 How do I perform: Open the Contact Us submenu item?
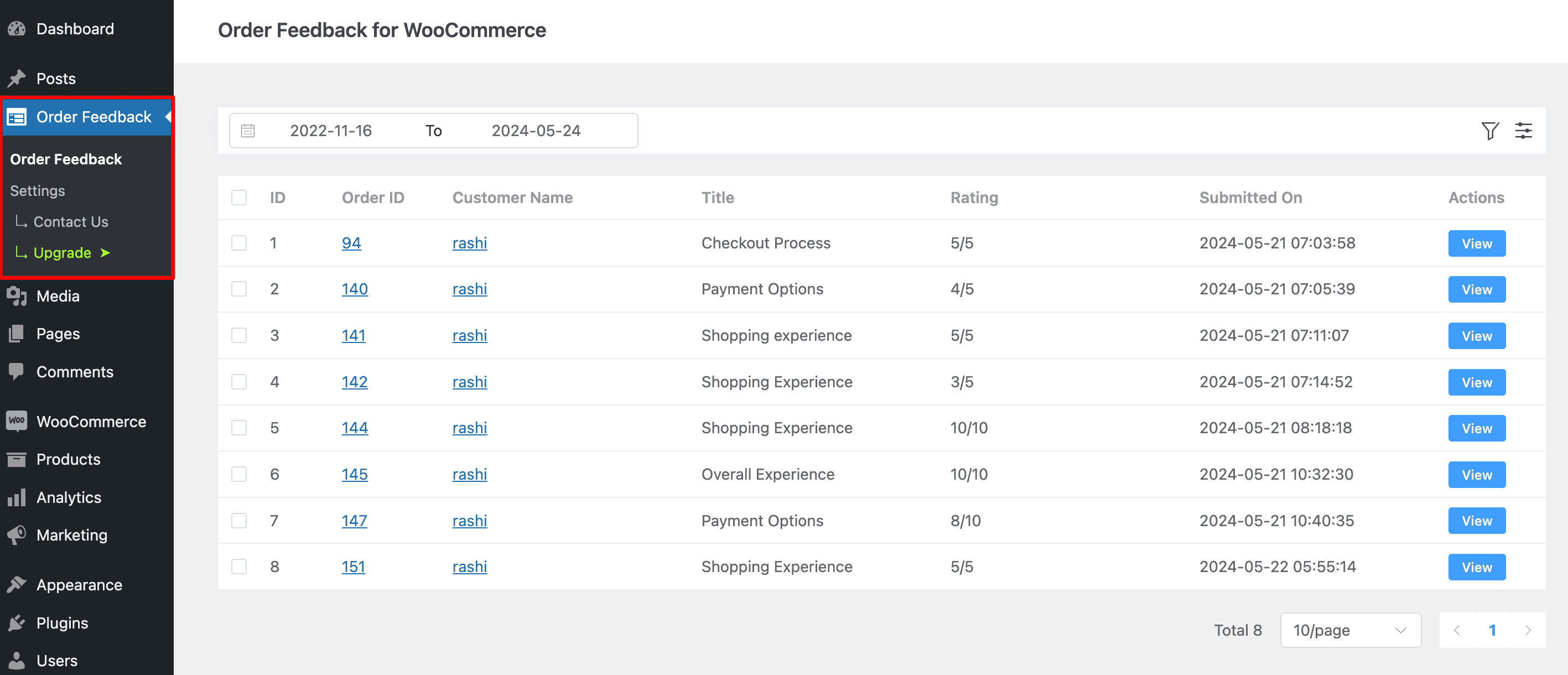point(71,221)
